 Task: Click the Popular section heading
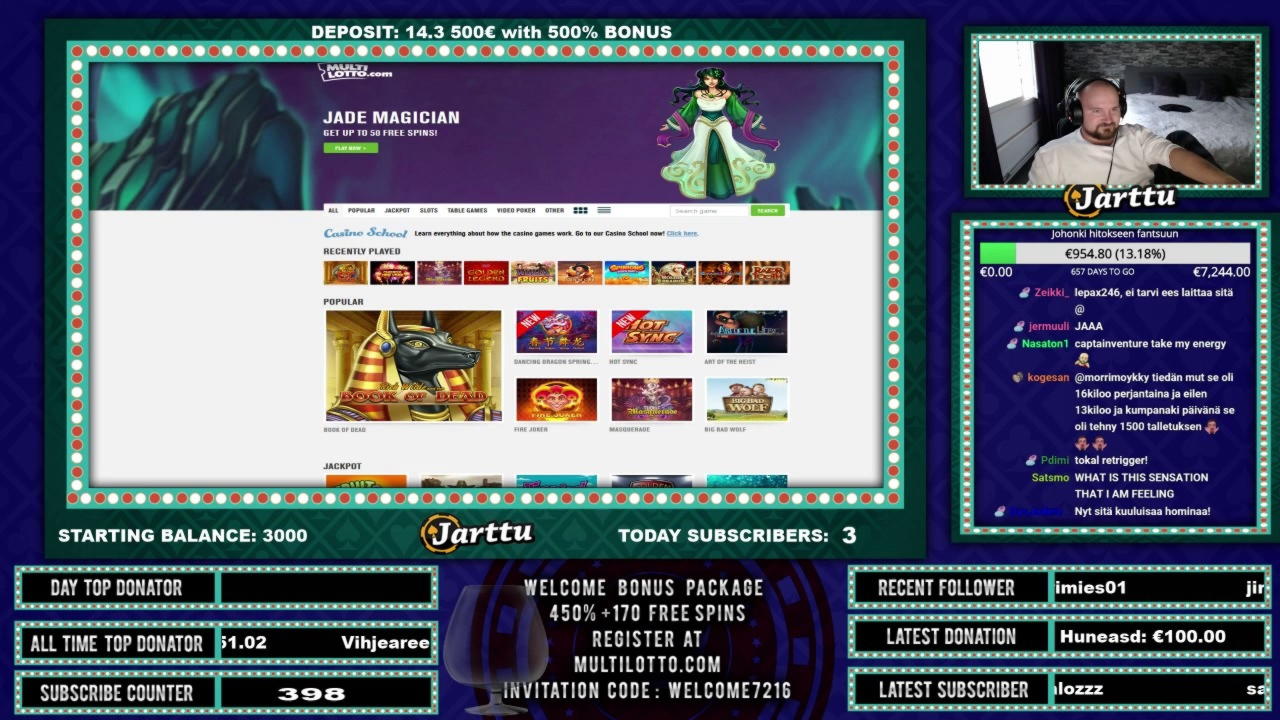click(x=343, y=302)
